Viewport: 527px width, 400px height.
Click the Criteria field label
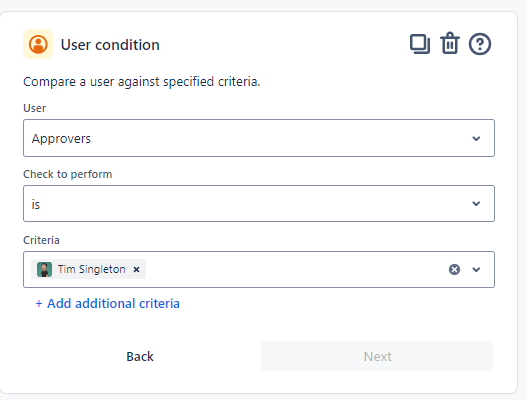point(41,240)
